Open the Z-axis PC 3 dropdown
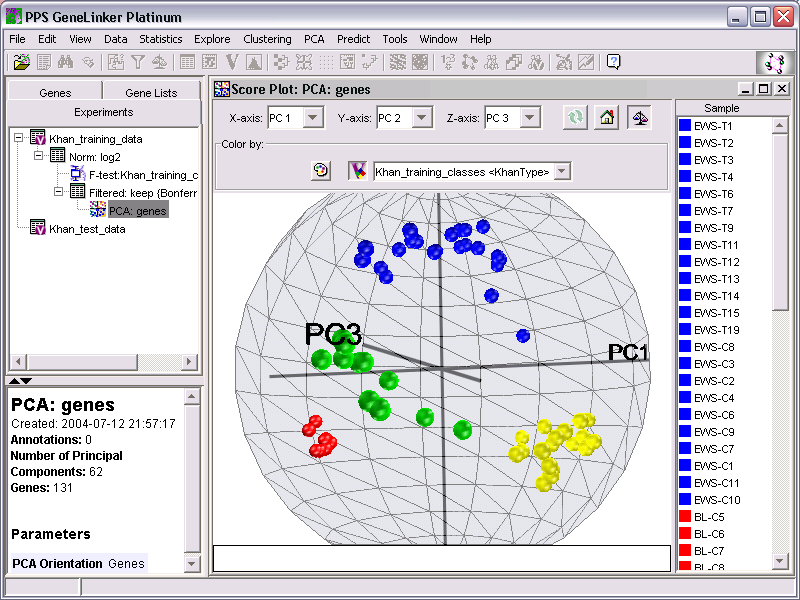800x600 pixels. pyautogui.click(x=530, y=118)
